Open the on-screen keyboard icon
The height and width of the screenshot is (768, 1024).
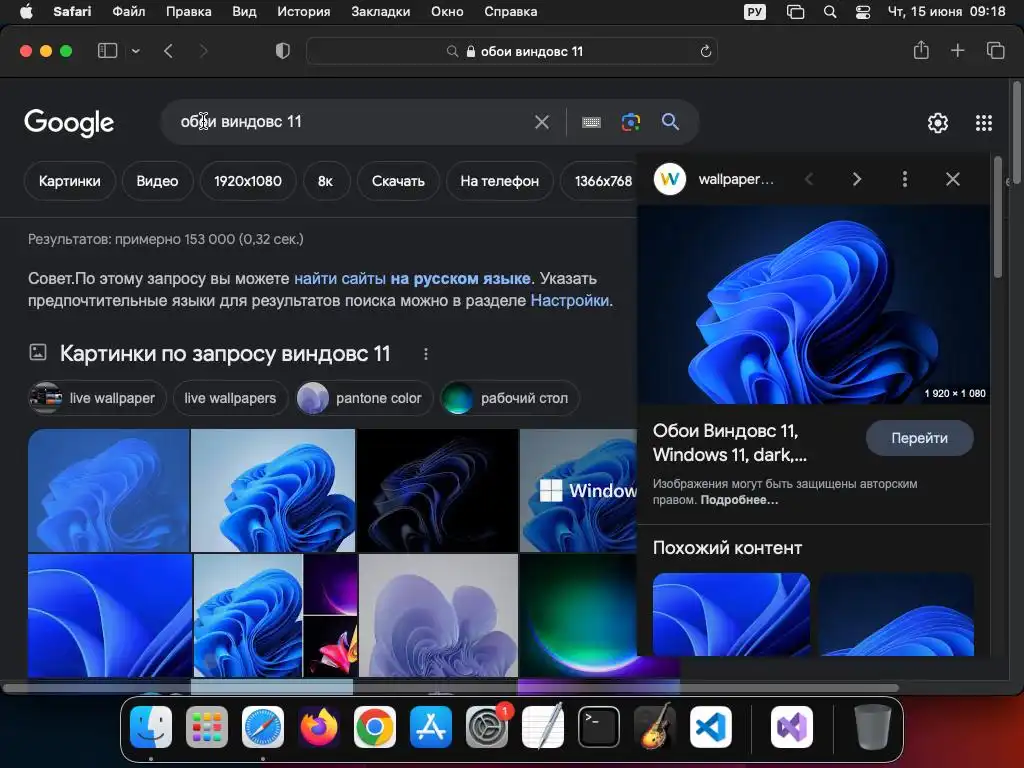point(591,122)
